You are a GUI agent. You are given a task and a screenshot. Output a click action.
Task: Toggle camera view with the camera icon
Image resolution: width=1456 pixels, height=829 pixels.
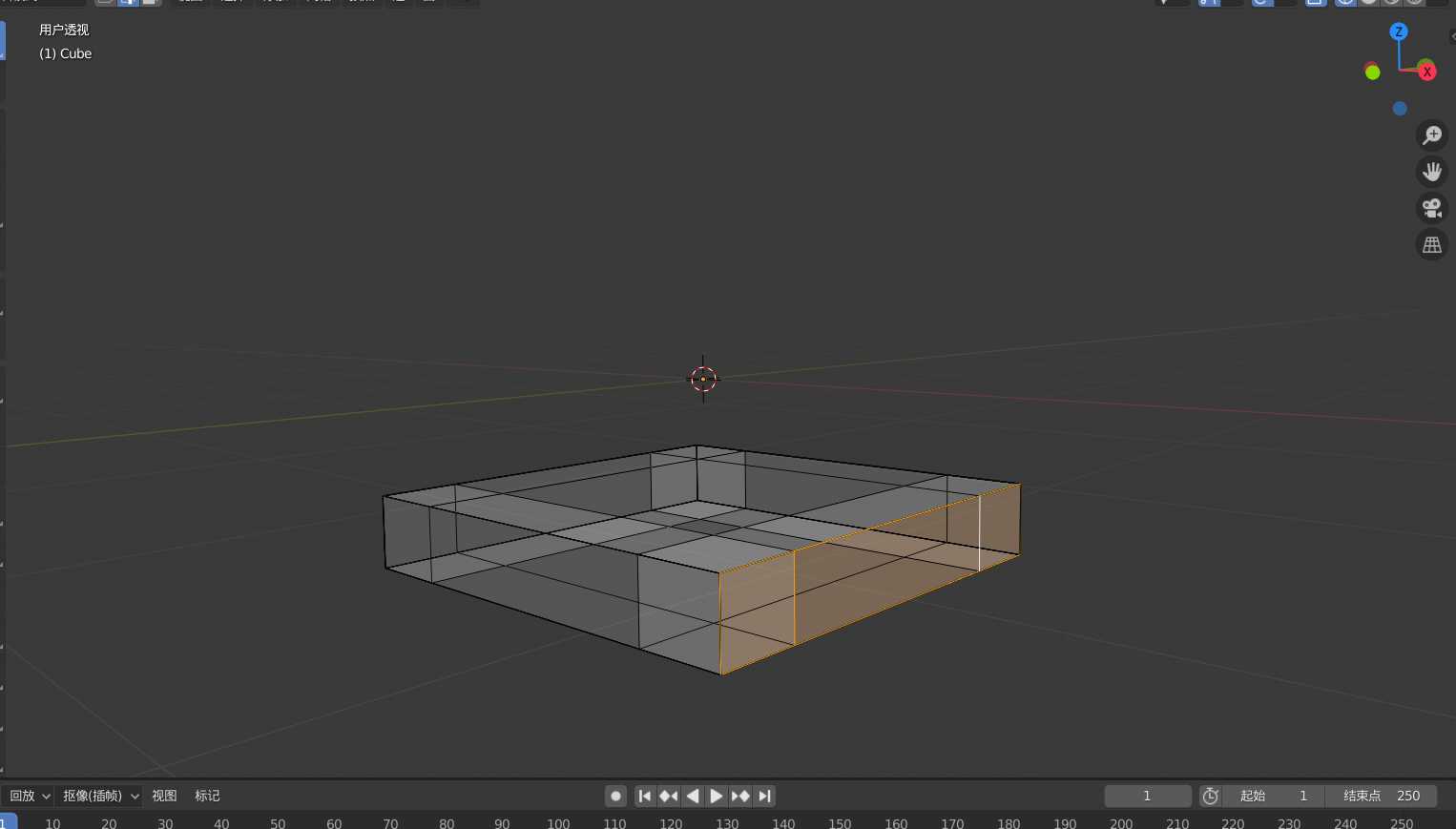tap(1432, 208)
